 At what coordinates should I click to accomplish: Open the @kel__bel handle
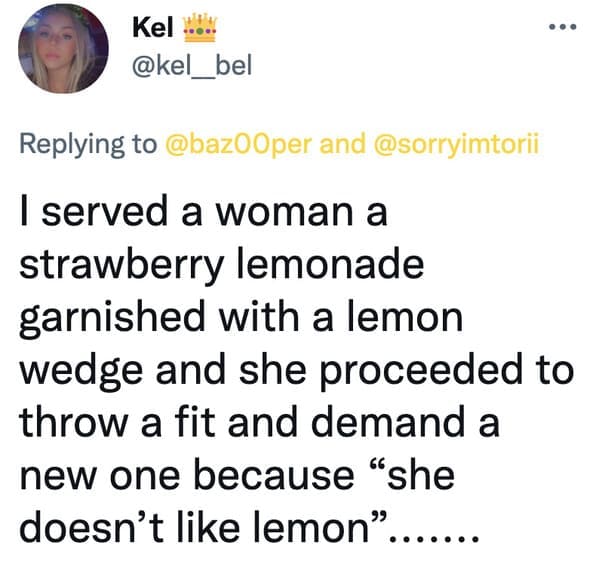(192, 65)
